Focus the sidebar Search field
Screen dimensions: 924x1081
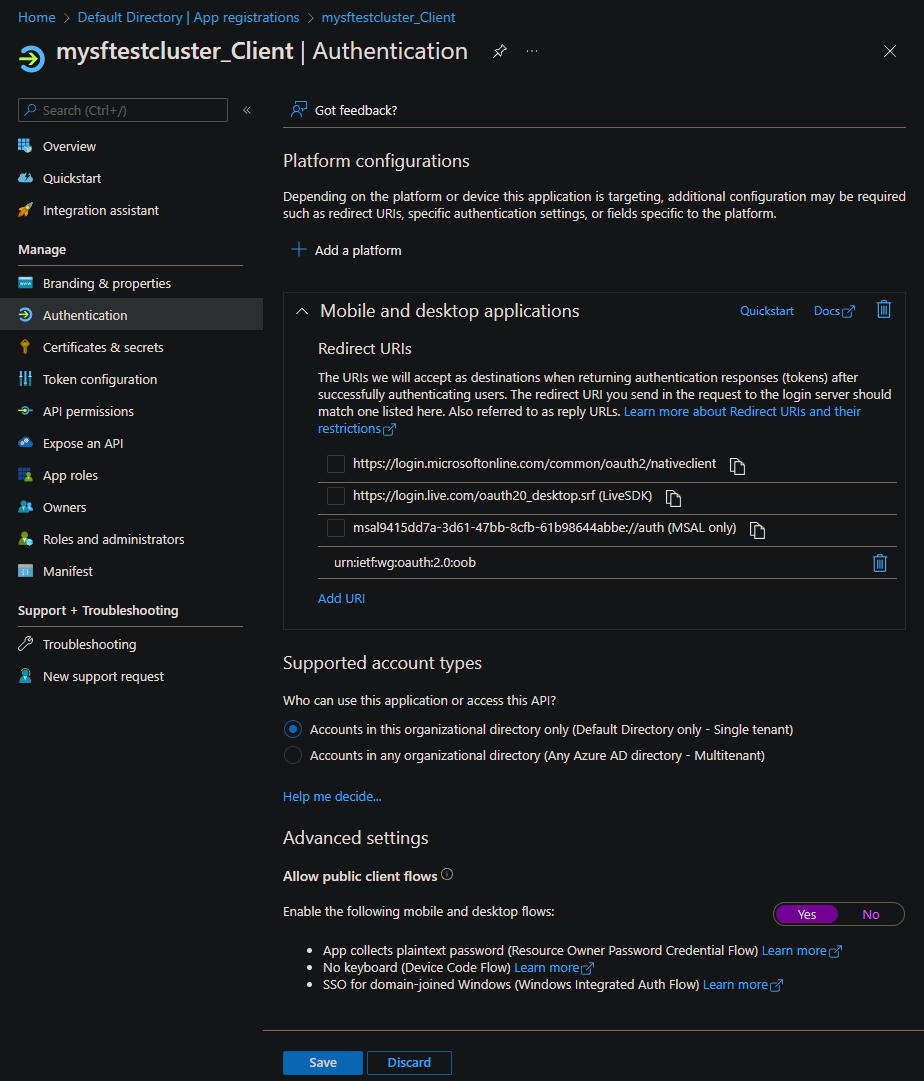click(123, 110)
